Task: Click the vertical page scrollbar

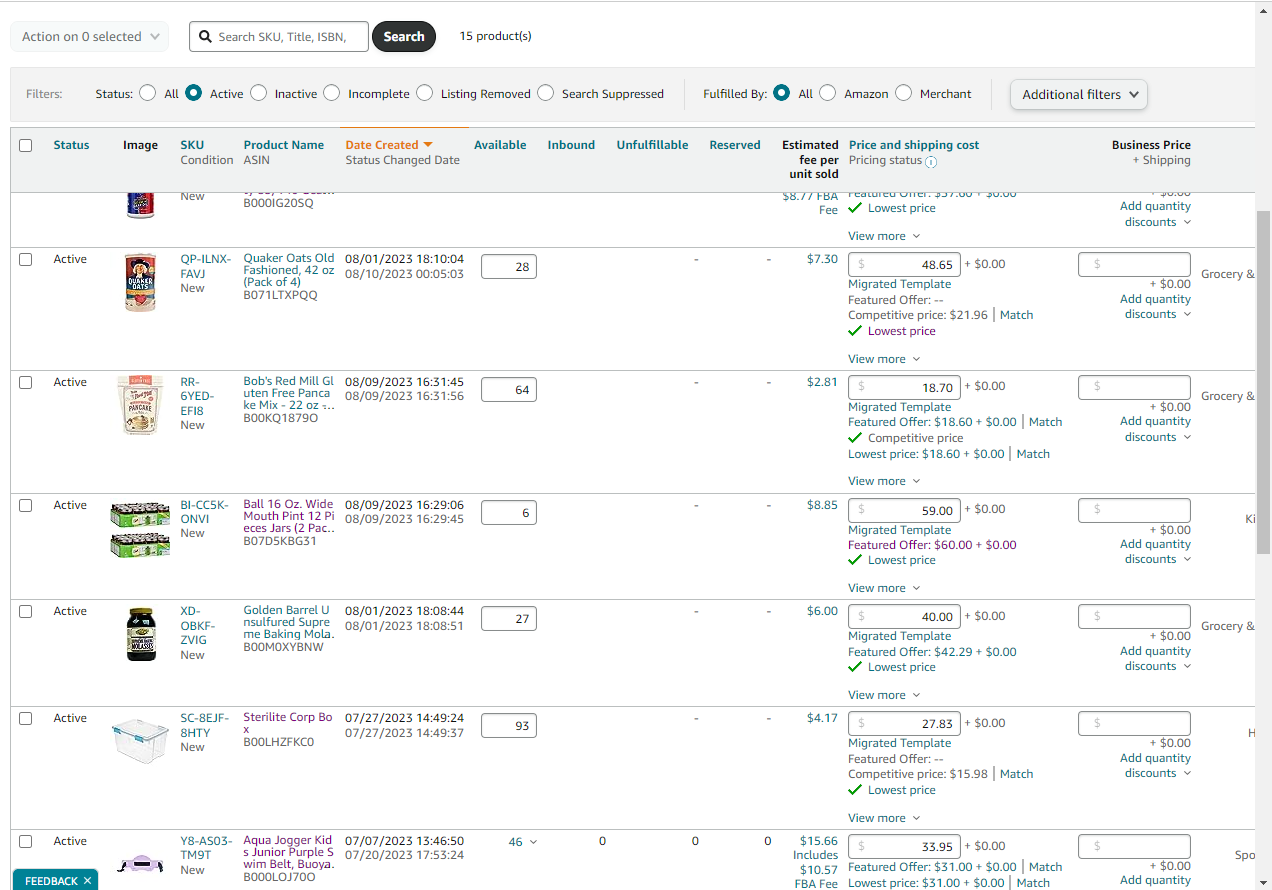Action: point(1263,381)
